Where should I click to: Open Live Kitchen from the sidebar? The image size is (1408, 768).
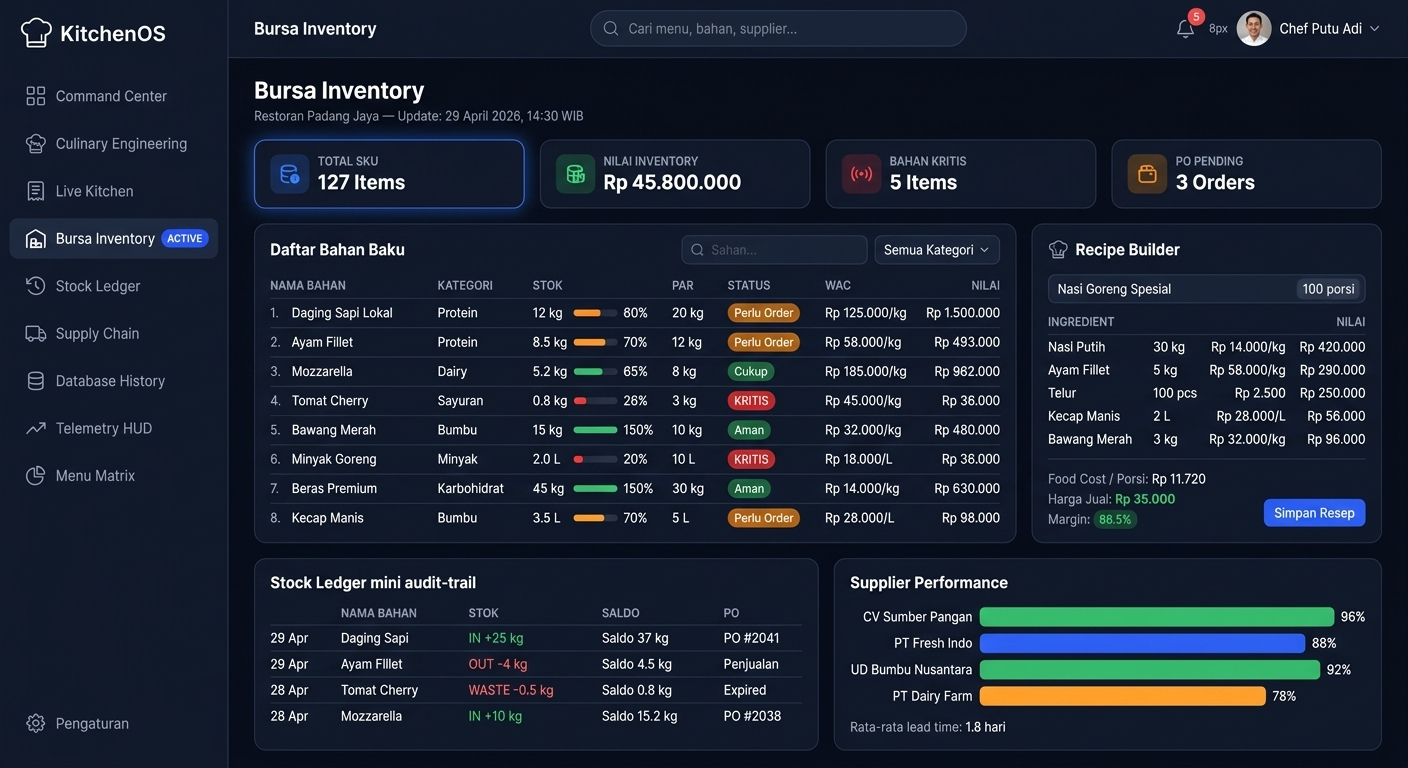tap(103, 190)
